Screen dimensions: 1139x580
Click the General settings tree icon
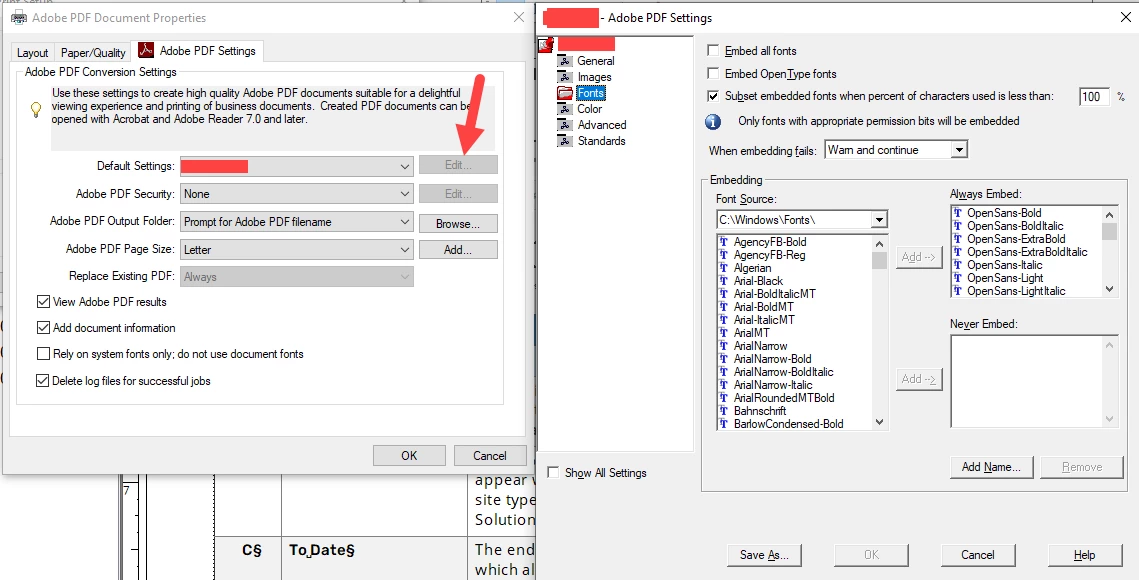coord(564,61)
